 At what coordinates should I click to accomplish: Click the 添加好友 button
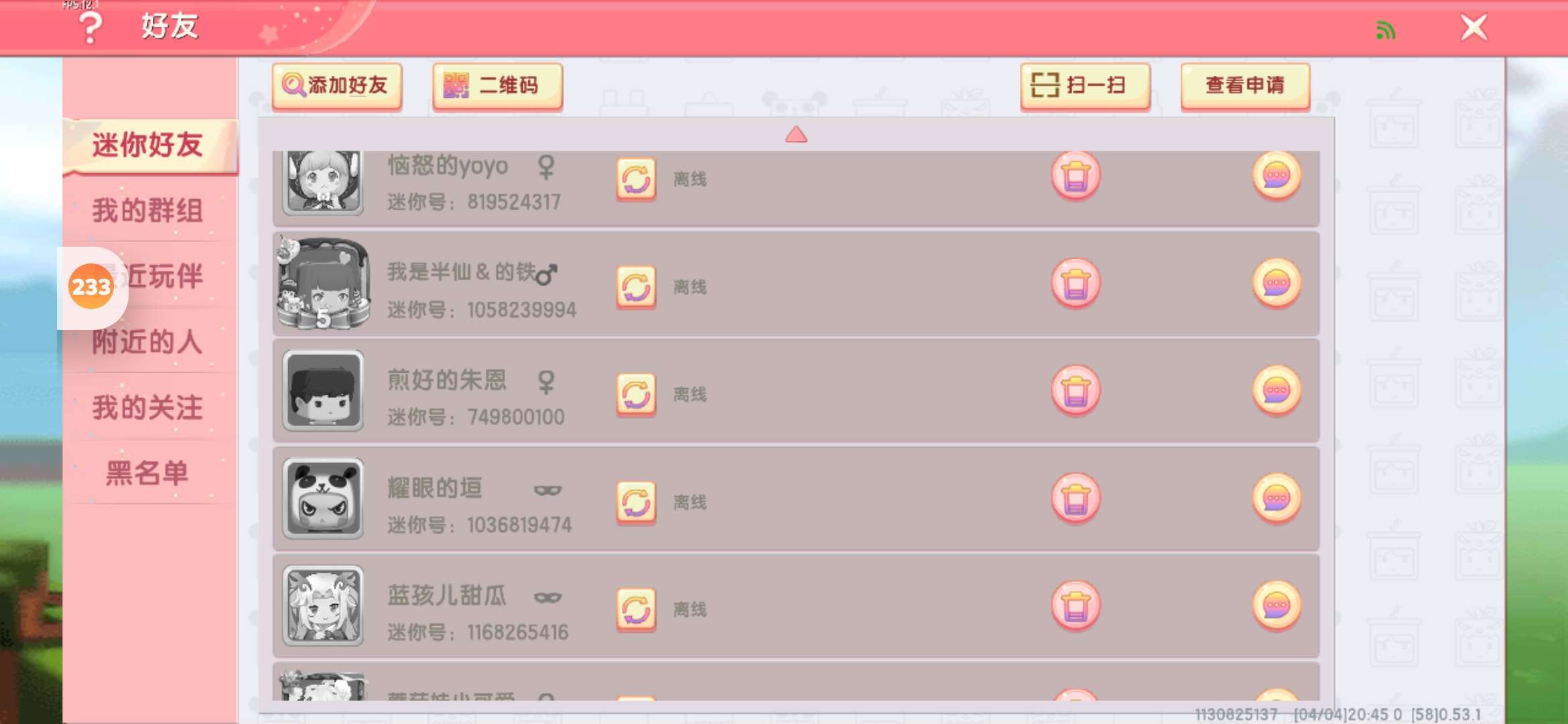pyautogui.click(x=337, y=86)
